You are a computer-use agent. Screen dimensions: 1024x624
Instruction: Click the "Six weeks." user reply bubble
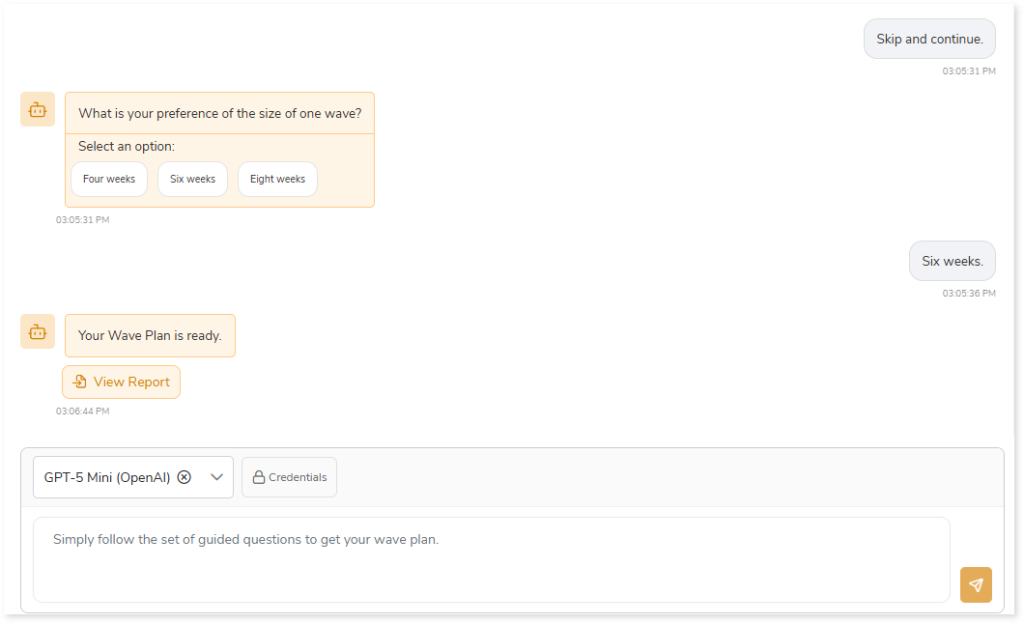click(x=952, y=261)
